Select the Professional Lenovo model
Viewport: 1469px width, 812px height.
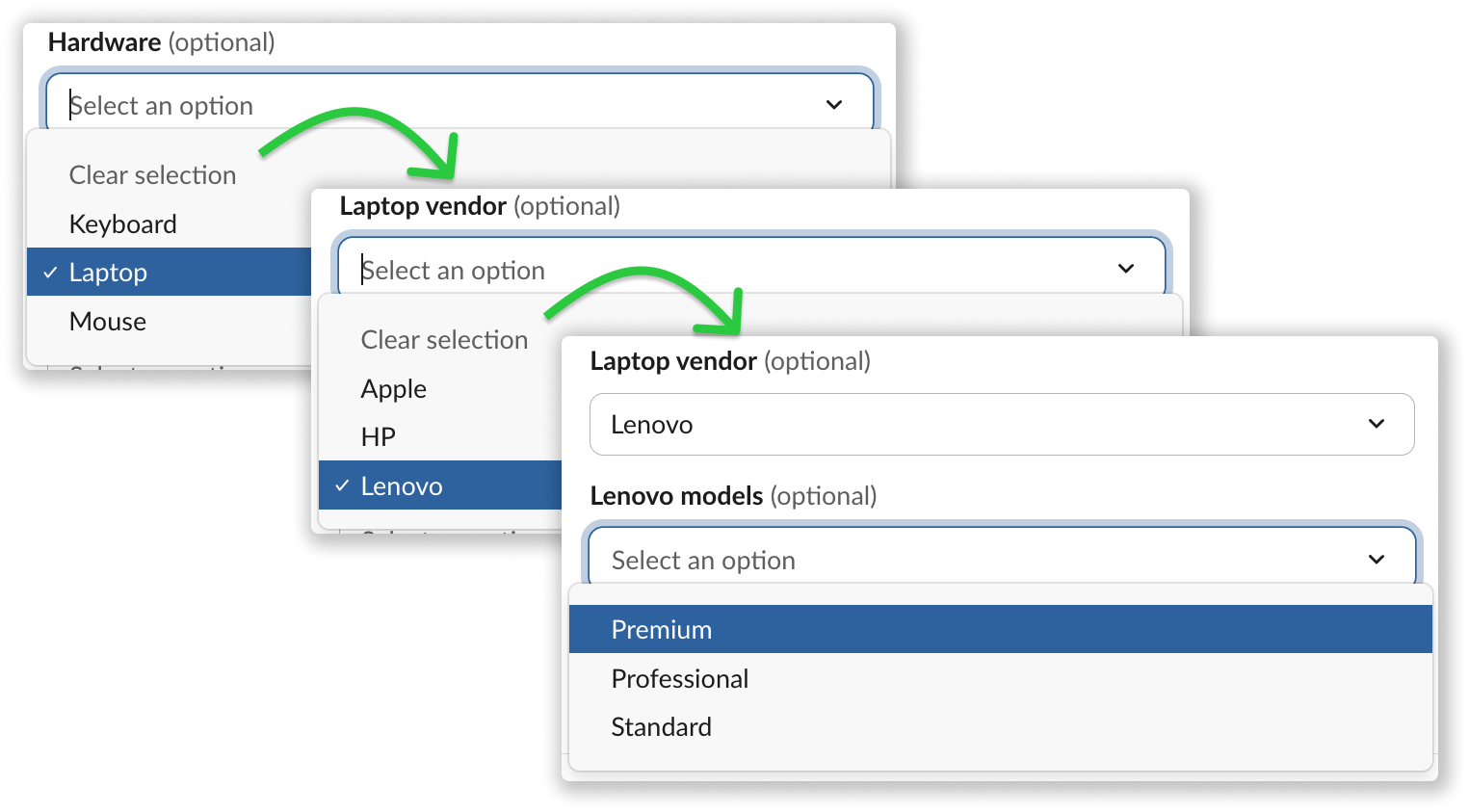pos(1001,678)
